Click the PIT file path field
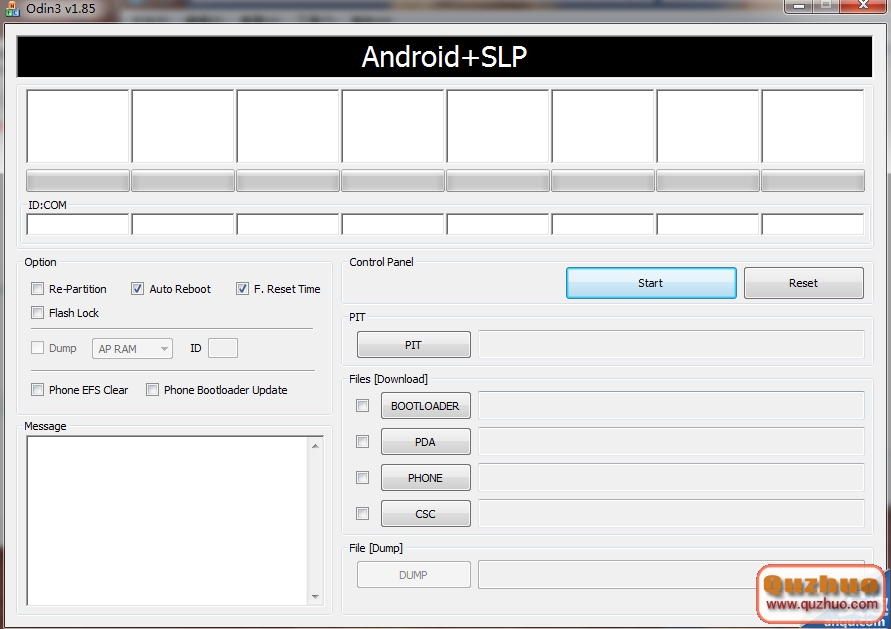 point(671,344)
